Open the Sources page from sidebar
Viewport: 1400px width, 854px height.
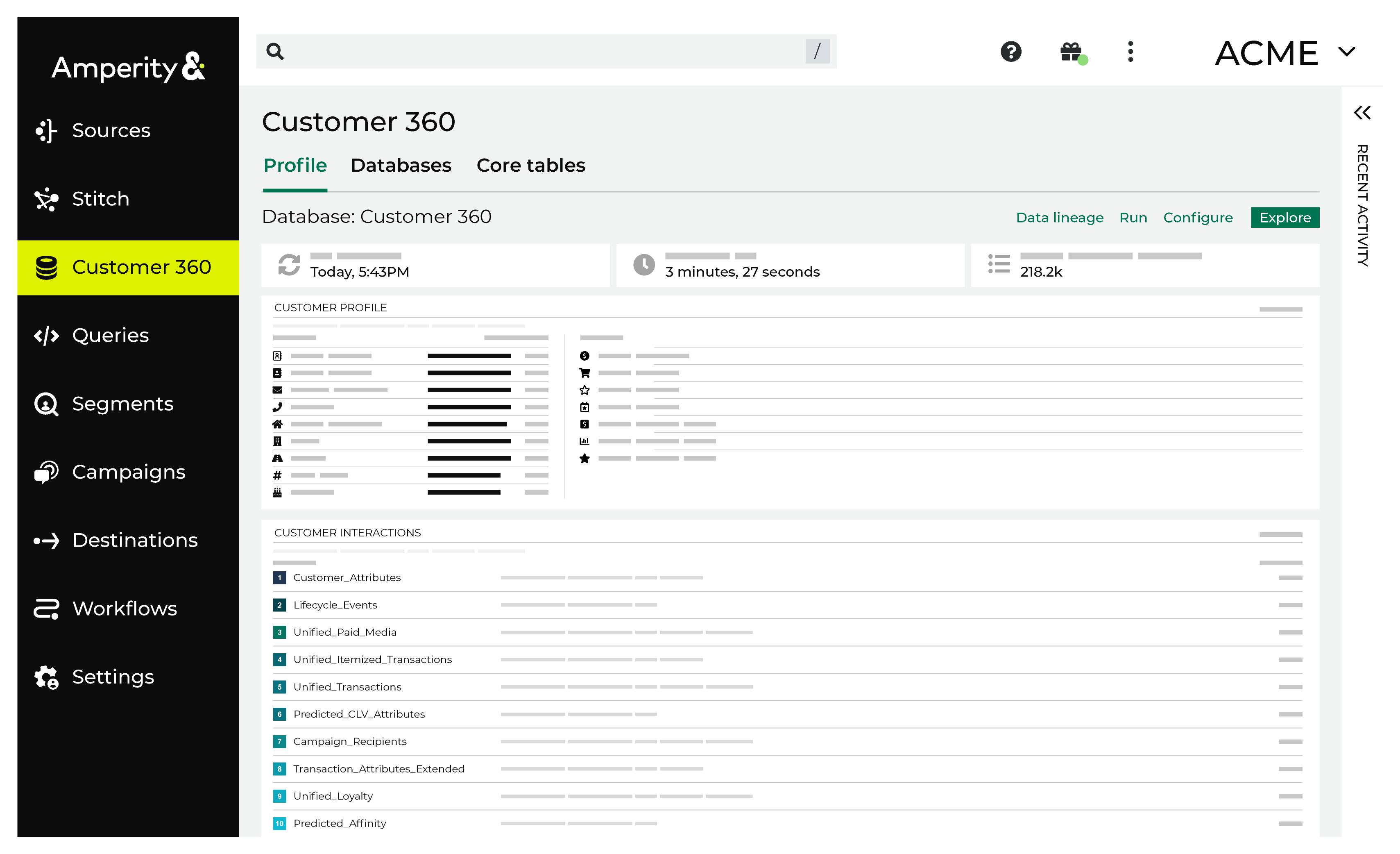tap(128, 131)
